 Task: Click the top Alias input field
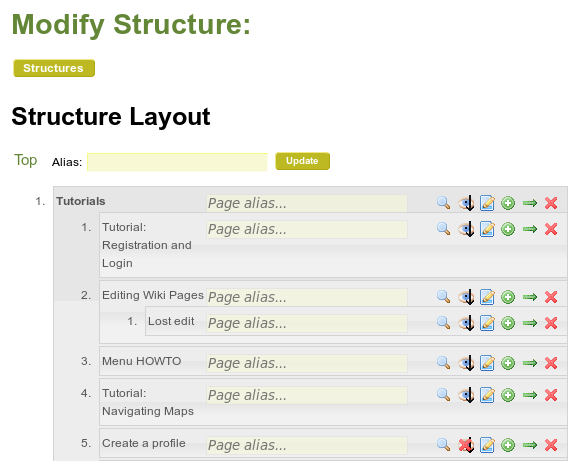(x=177, y=162)
